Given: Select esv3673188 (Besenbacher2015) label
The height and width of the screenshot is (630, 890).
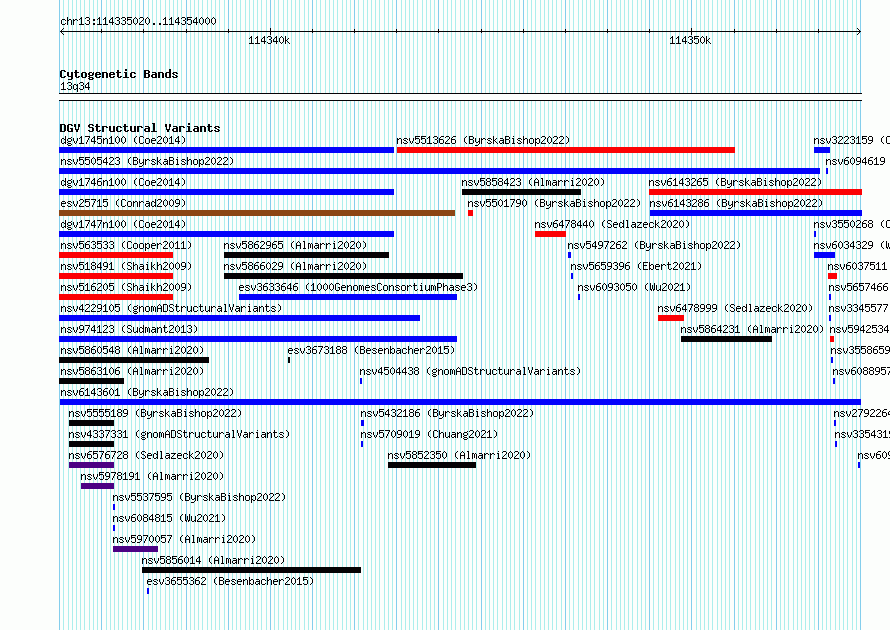Looking at the screenshot, I should pos(371,350).
